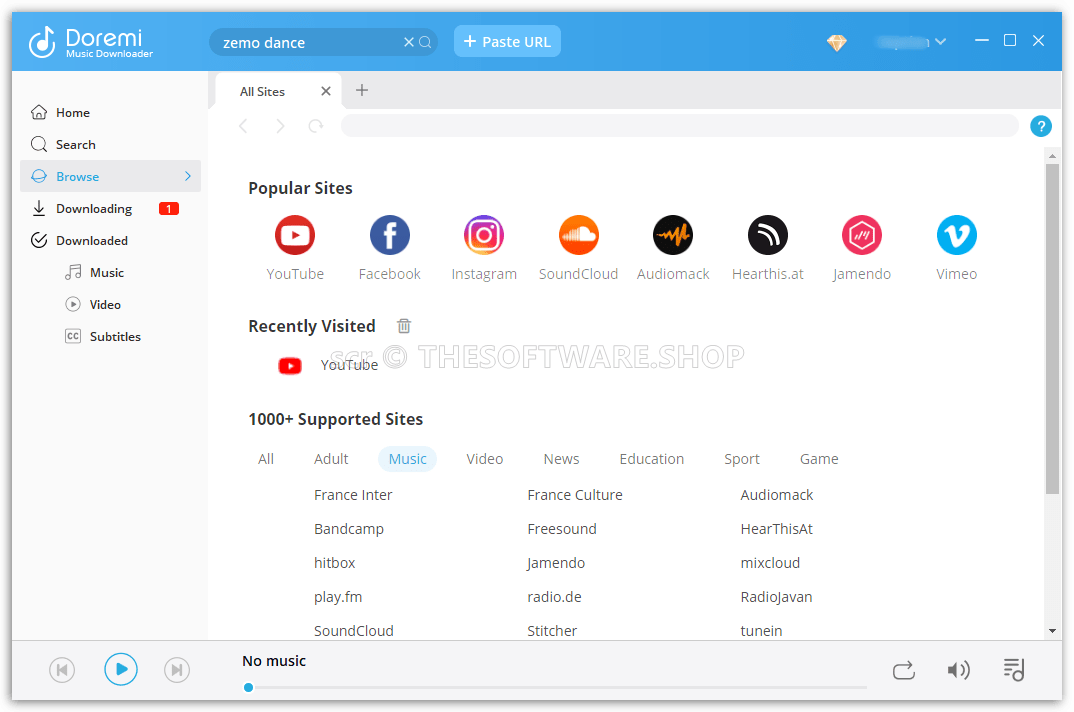Select the Video category filter
1074x712 pixels.
click(484, 459)
